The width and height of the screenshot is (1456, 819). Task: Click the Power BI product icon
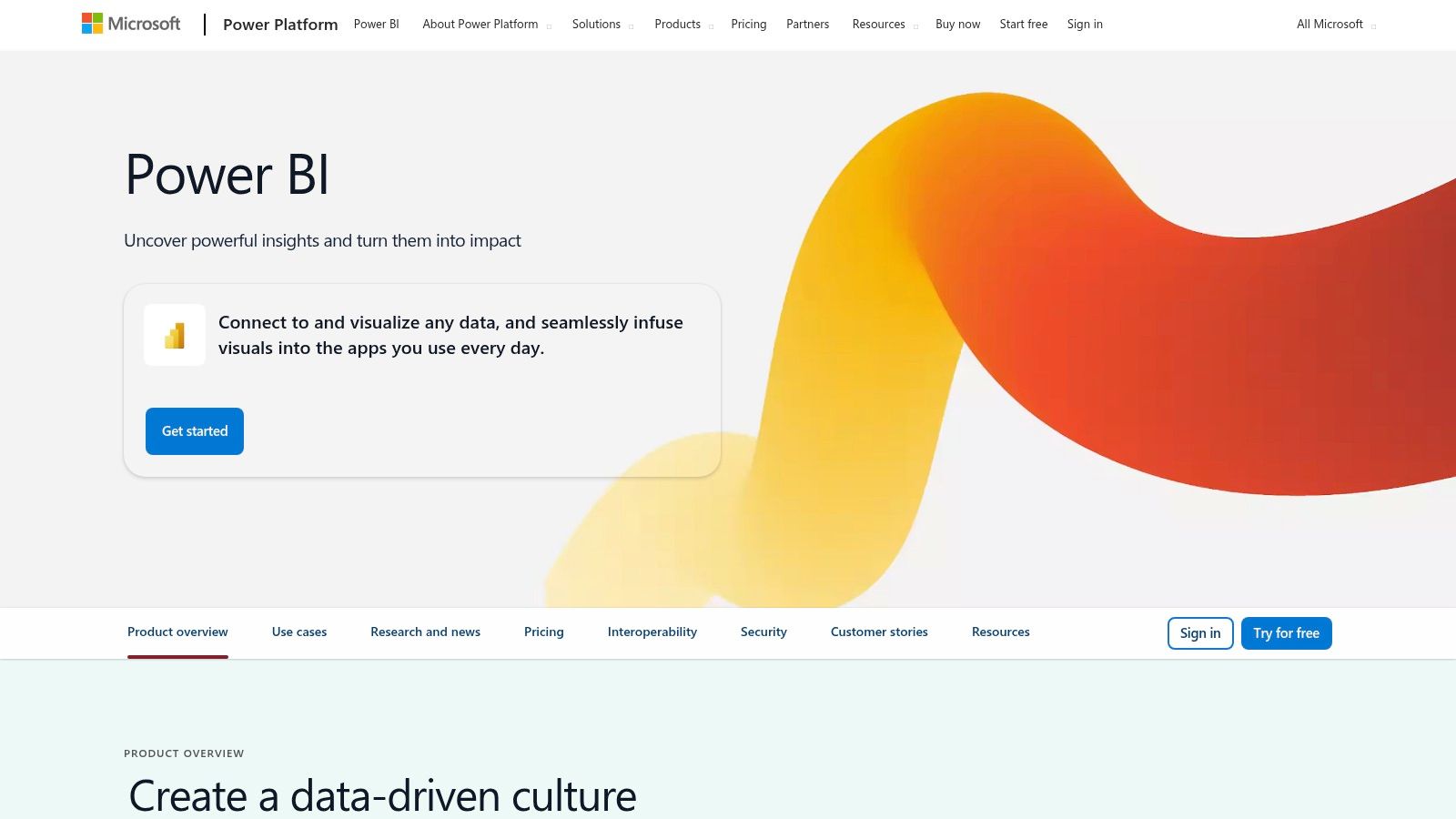tap(174, 335)
